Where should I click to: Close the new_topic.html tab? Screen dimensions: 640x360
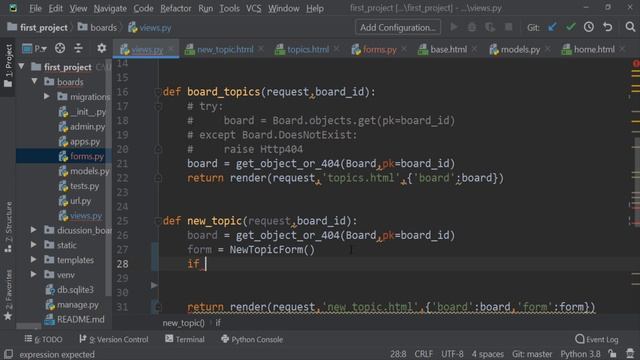[x=261, y=49]
